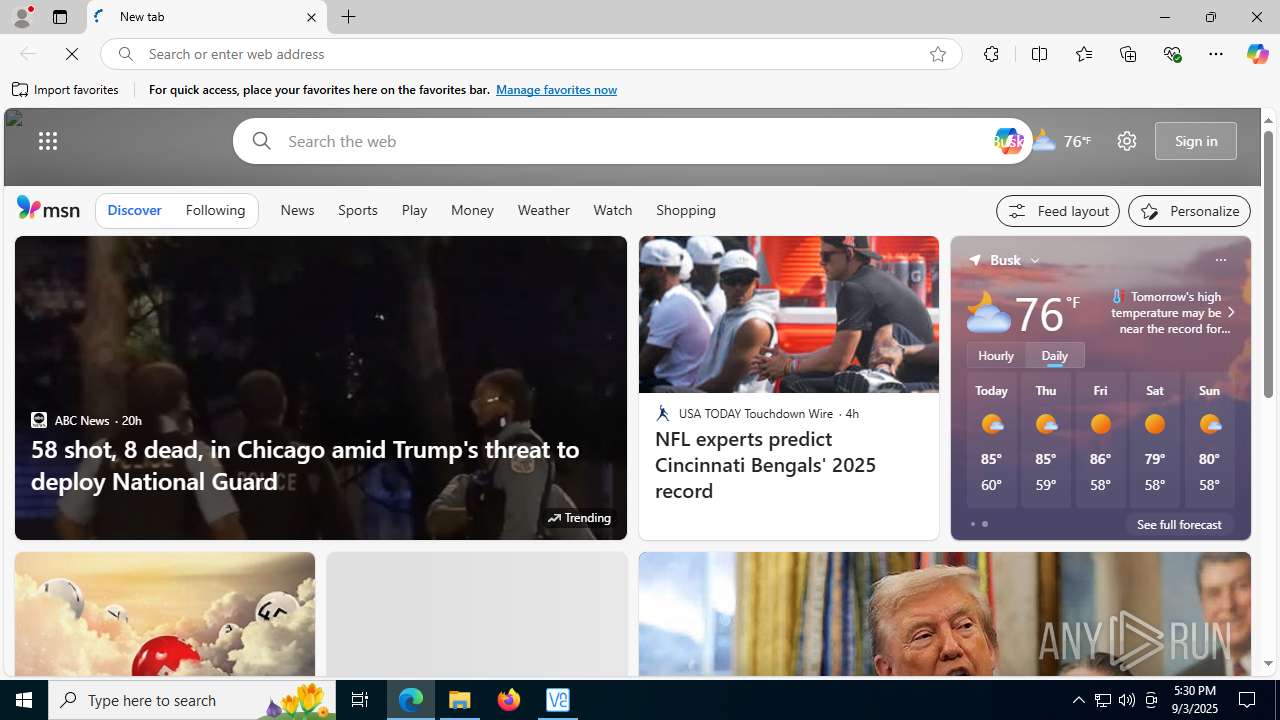Viewport: 1280px width, 720px height.
Task: Open page settings gear
Action: (x=1127, y=141)
